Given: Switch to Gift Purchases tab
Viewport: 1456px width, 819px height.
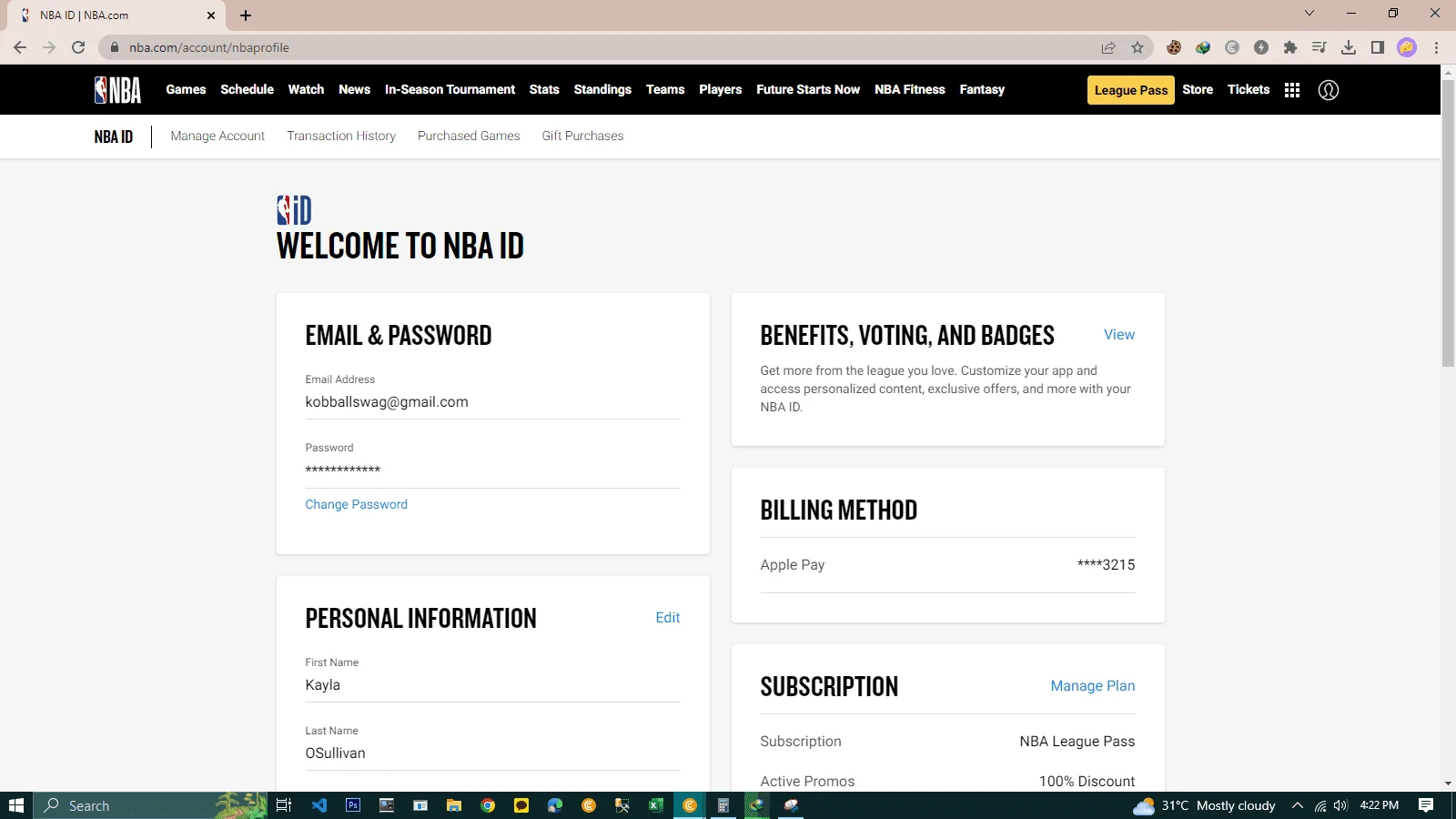Looking at the screenshot, I should point(582,136).
